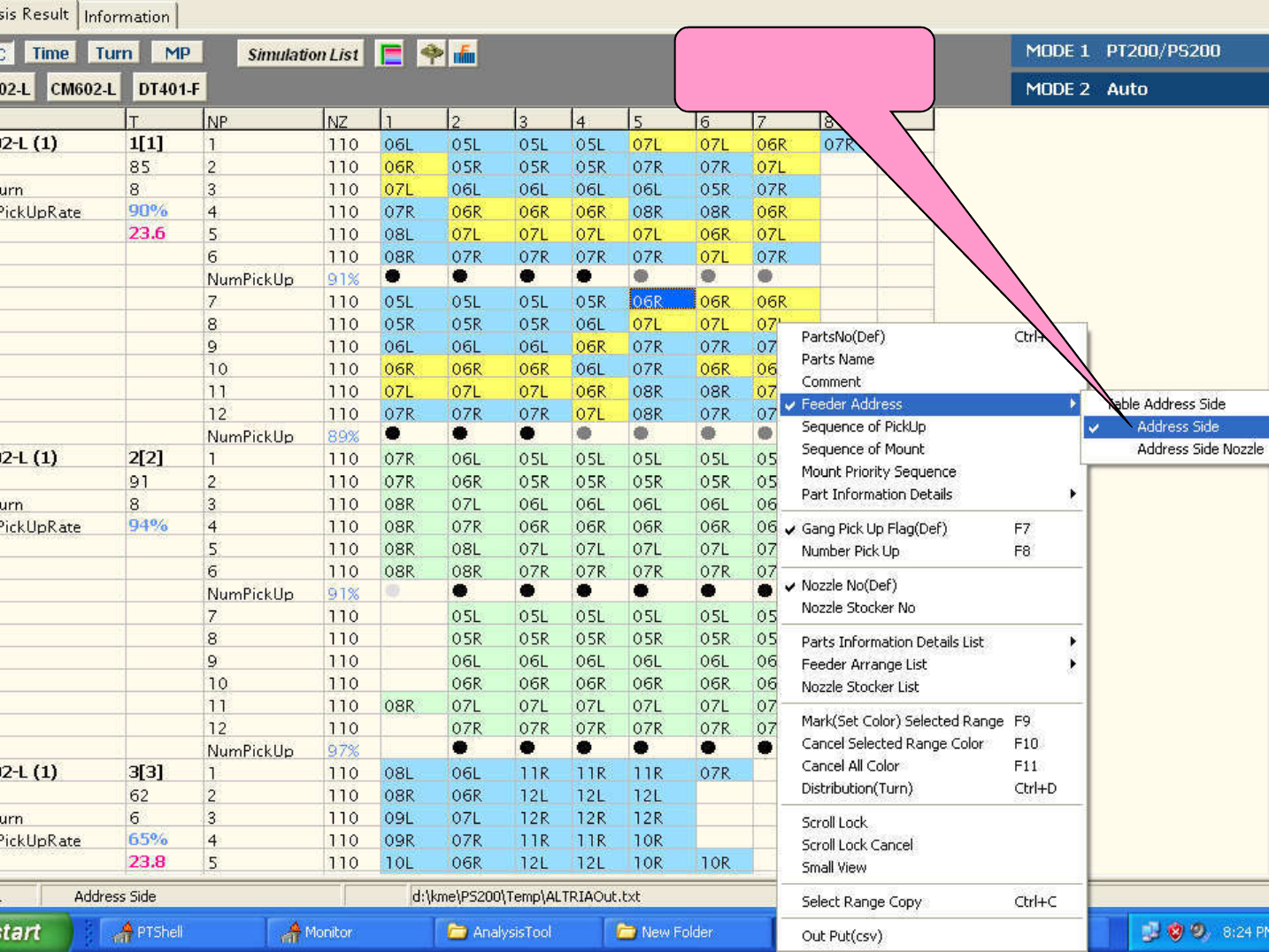
Task: Open the bar chart toolbar icon
Action: click(x=464, y=54)
